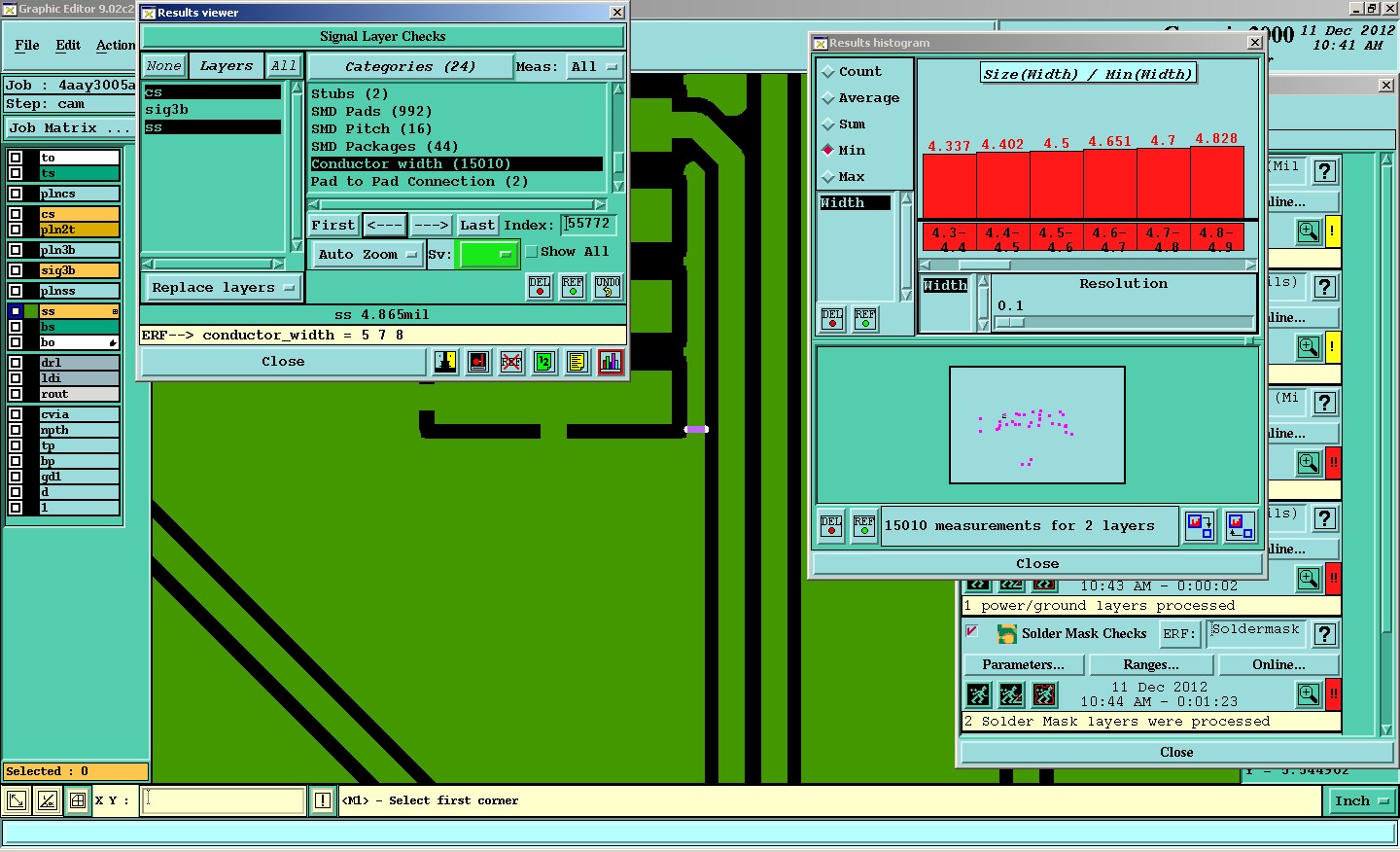Select the Sum radio option
The image size is (1400, 852).
pyautogui.click(x=828, y=124)
